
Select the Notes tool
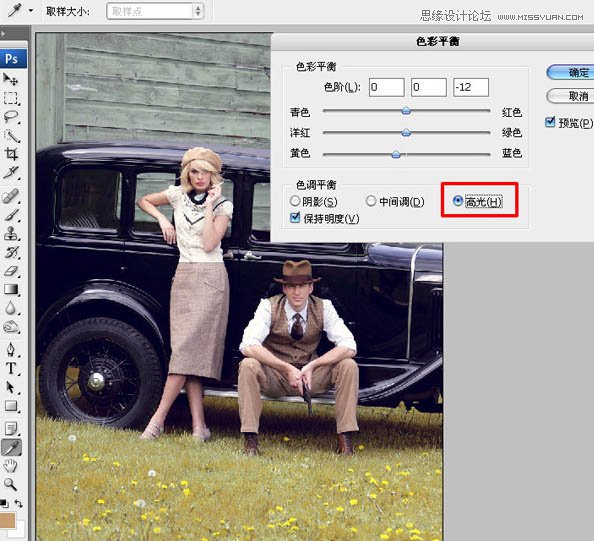11,429
